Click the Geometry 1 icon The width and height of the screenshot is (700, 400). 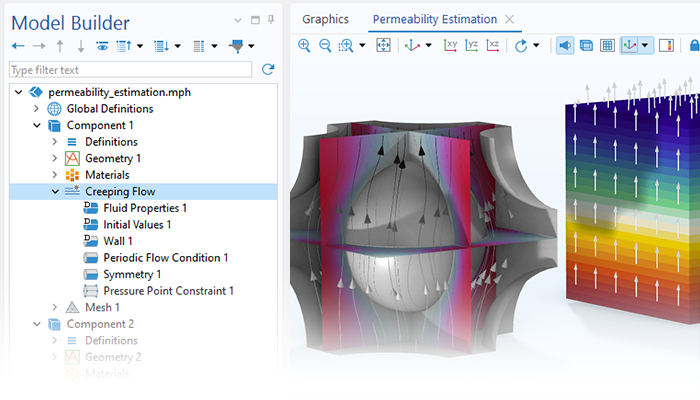point(72,158)
